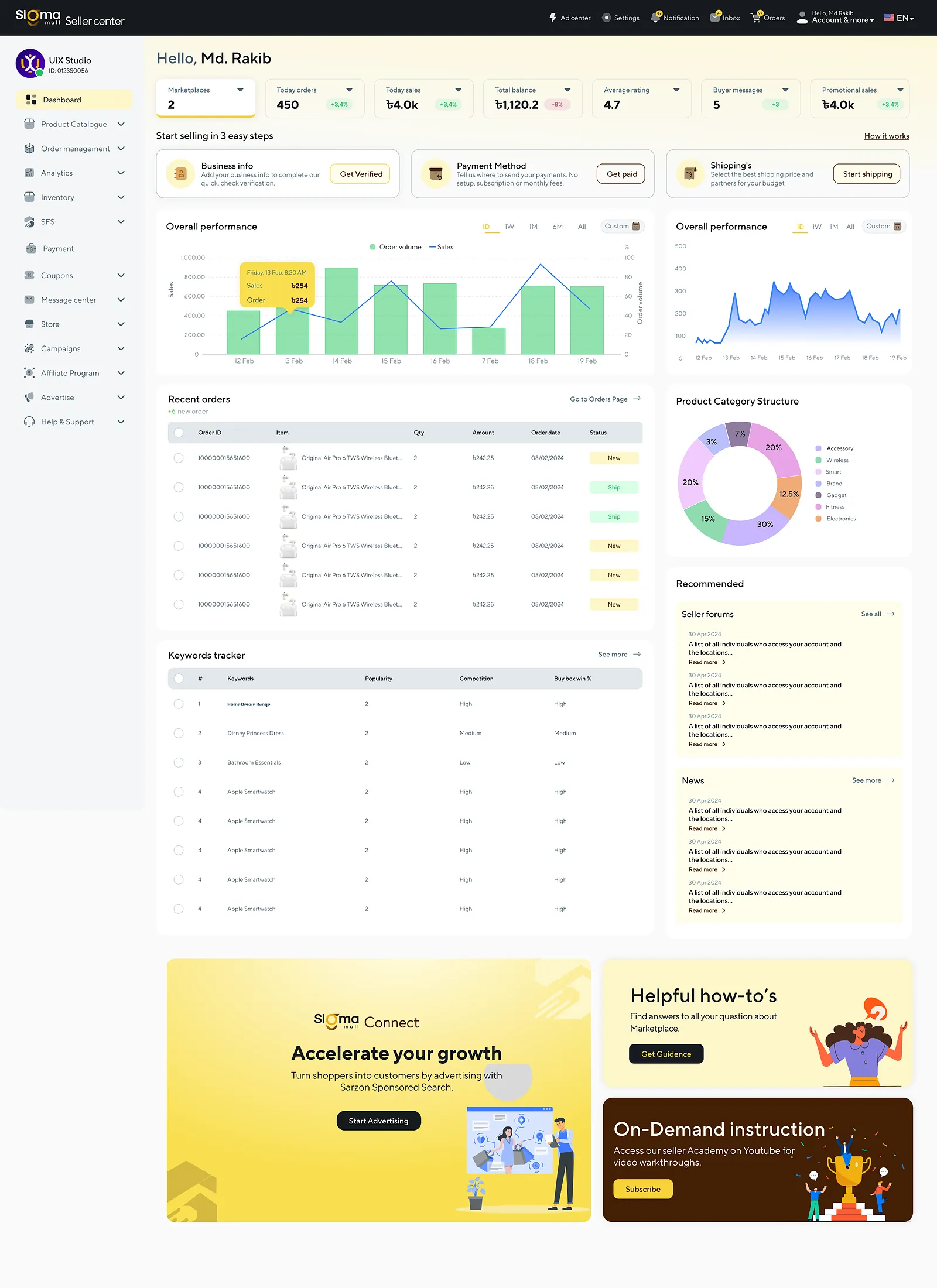Open the EN language dropdown
The width and height of the screenshot is (937, 1288).
click(x=899, y=18)
